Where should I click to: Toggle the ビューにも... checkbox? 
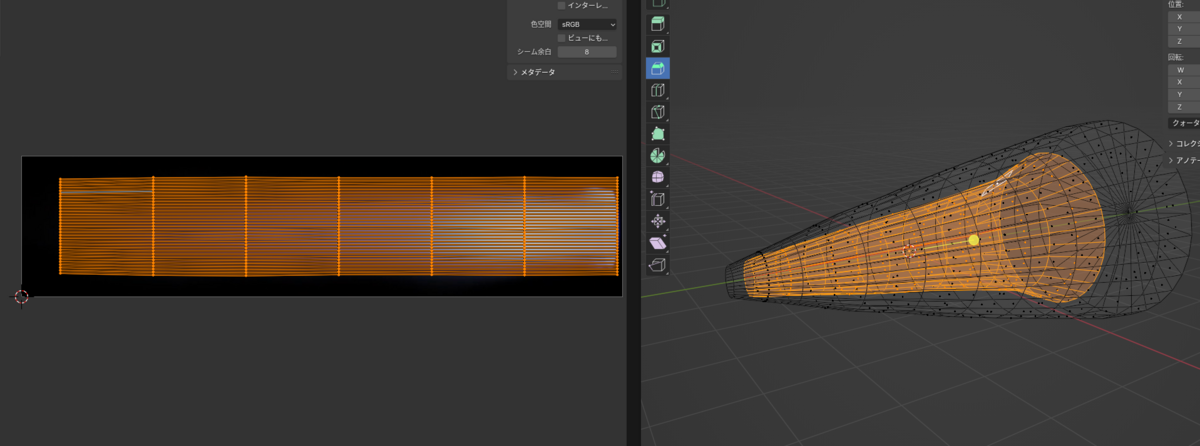coord(562,38)
